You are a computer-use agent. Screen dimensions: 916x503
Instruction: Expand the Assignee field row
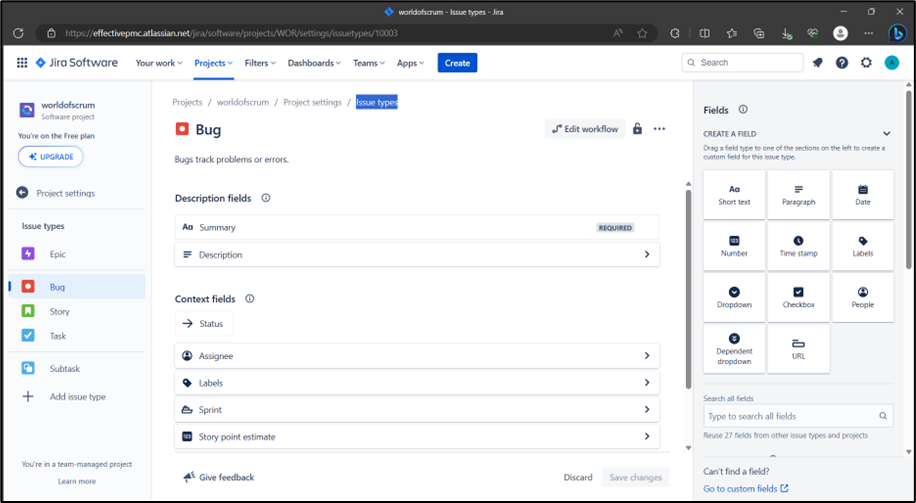point(417,356)
